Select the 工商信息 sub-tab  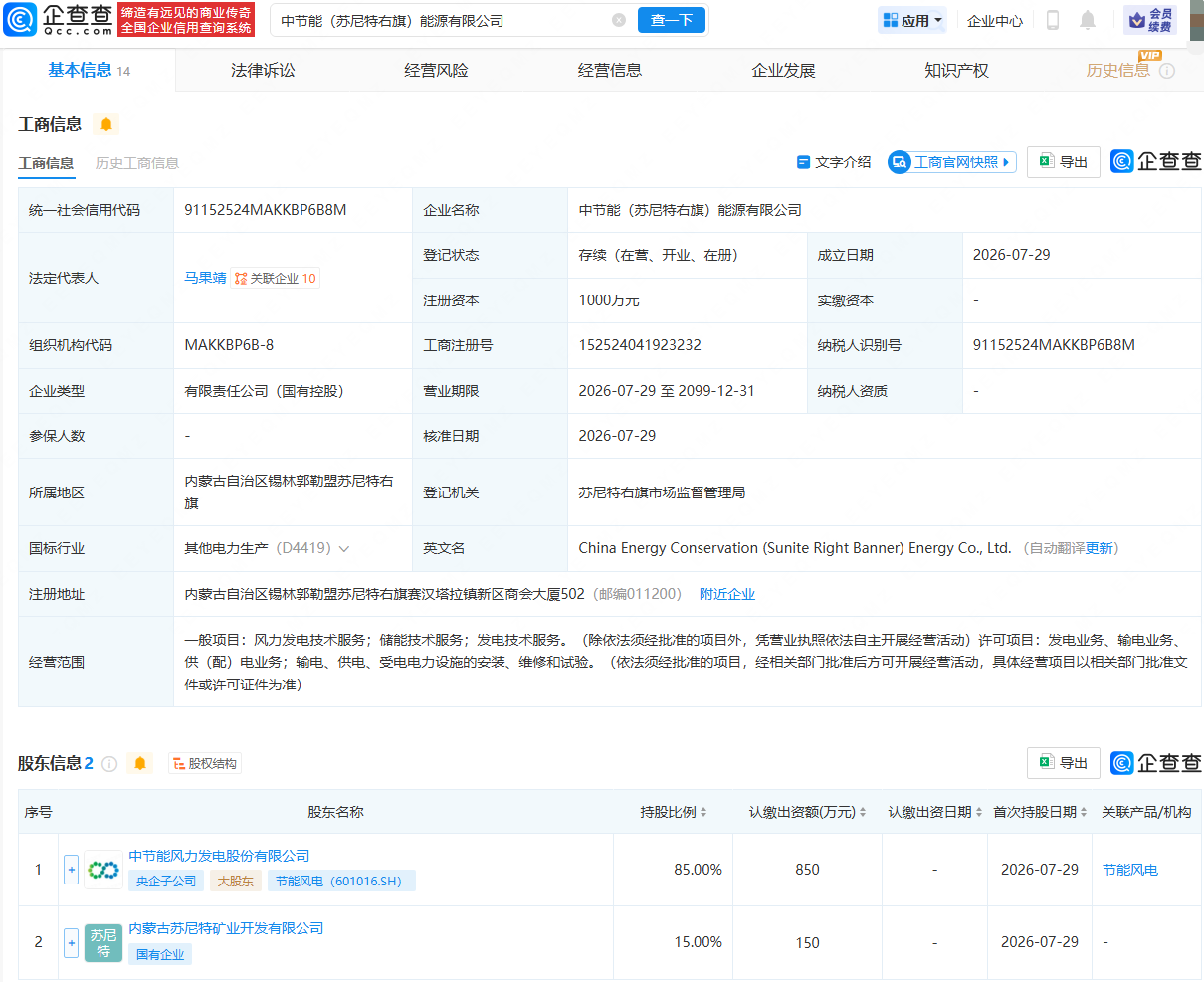[46, 163]
